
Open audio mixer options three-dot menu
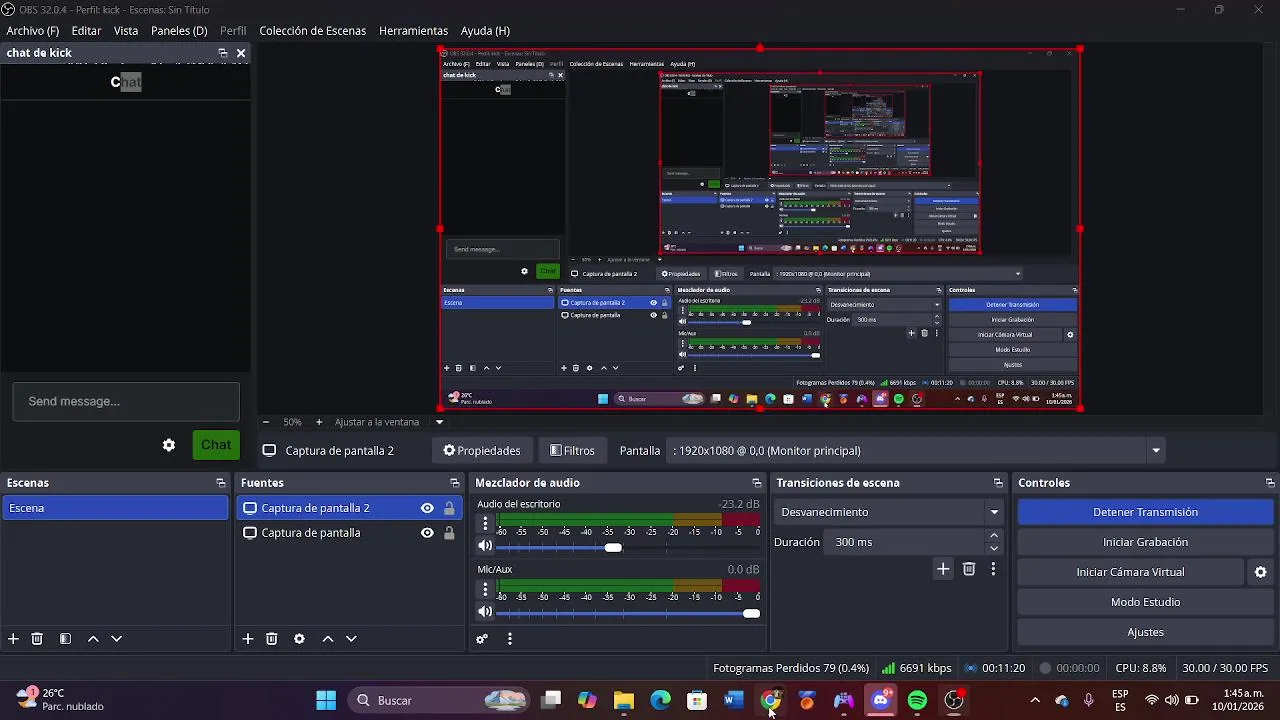(x=510, y=638)
